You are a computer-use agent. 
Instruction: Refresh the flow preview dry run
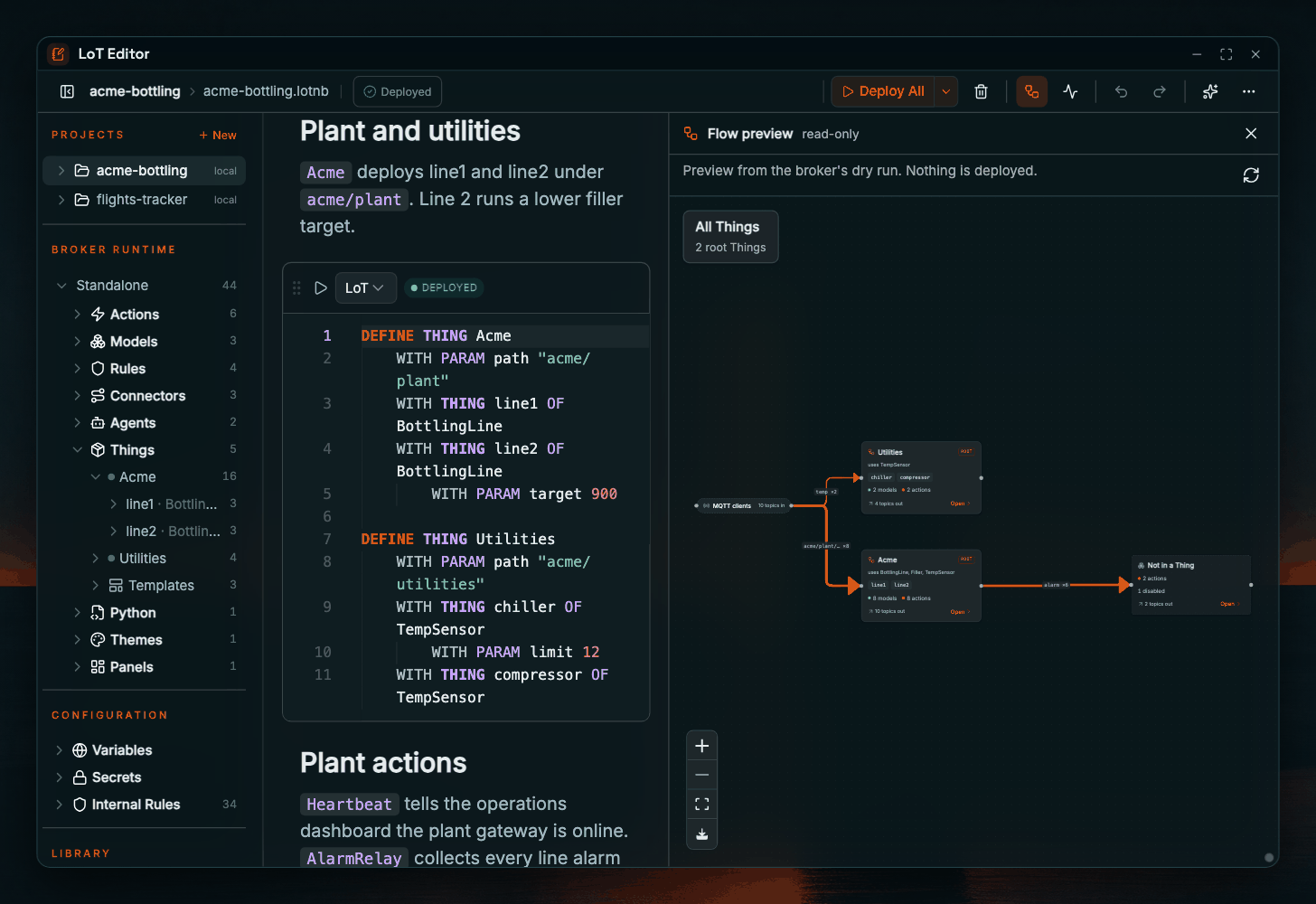(1251, 175)
